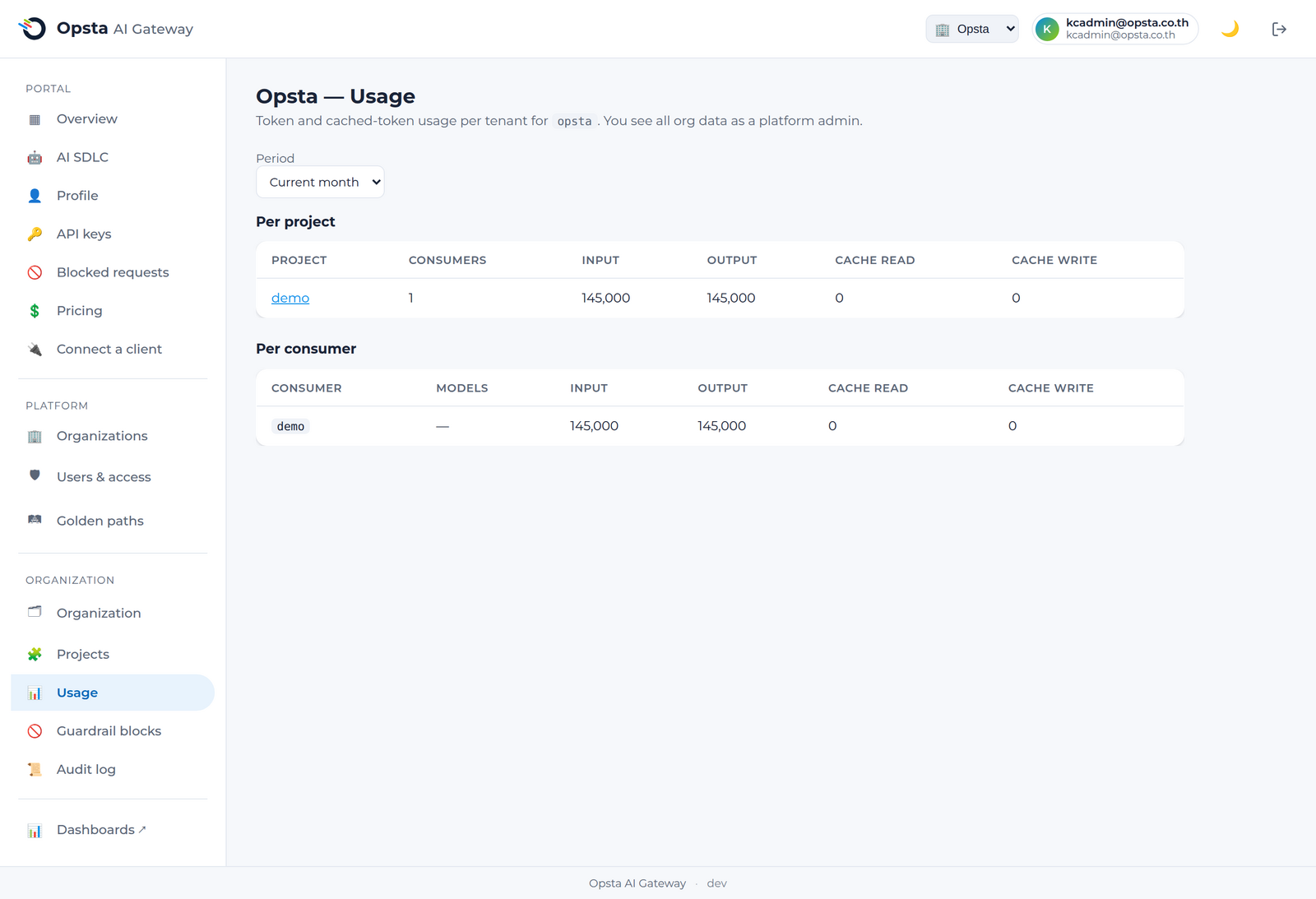Click the Usage bar chart icon
Image resolution: width=1316 pixels, height=899 pixels.
35,693
